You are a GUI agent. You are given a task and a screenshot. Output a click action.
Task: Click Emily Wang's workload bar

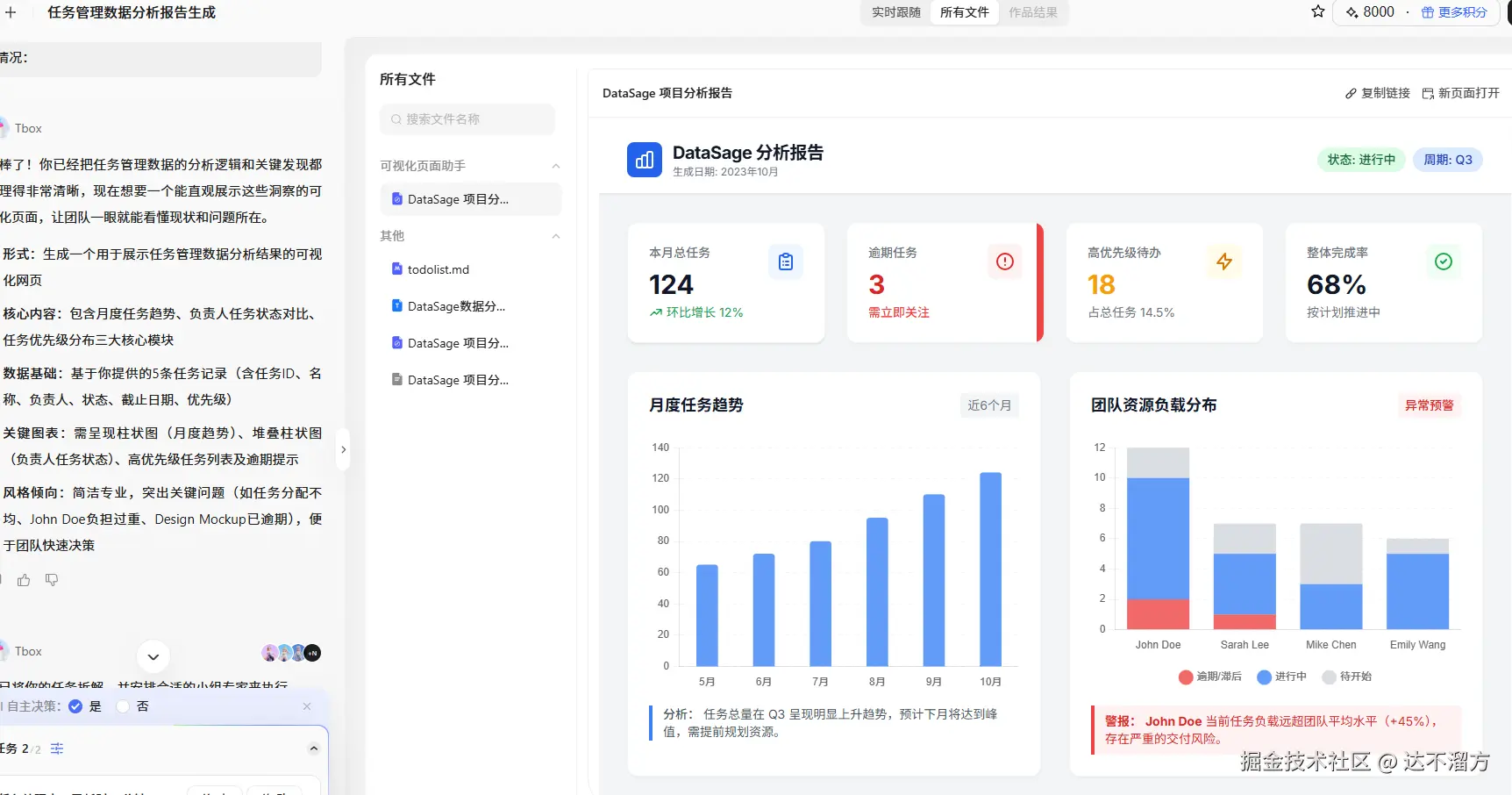point(1417,584)
